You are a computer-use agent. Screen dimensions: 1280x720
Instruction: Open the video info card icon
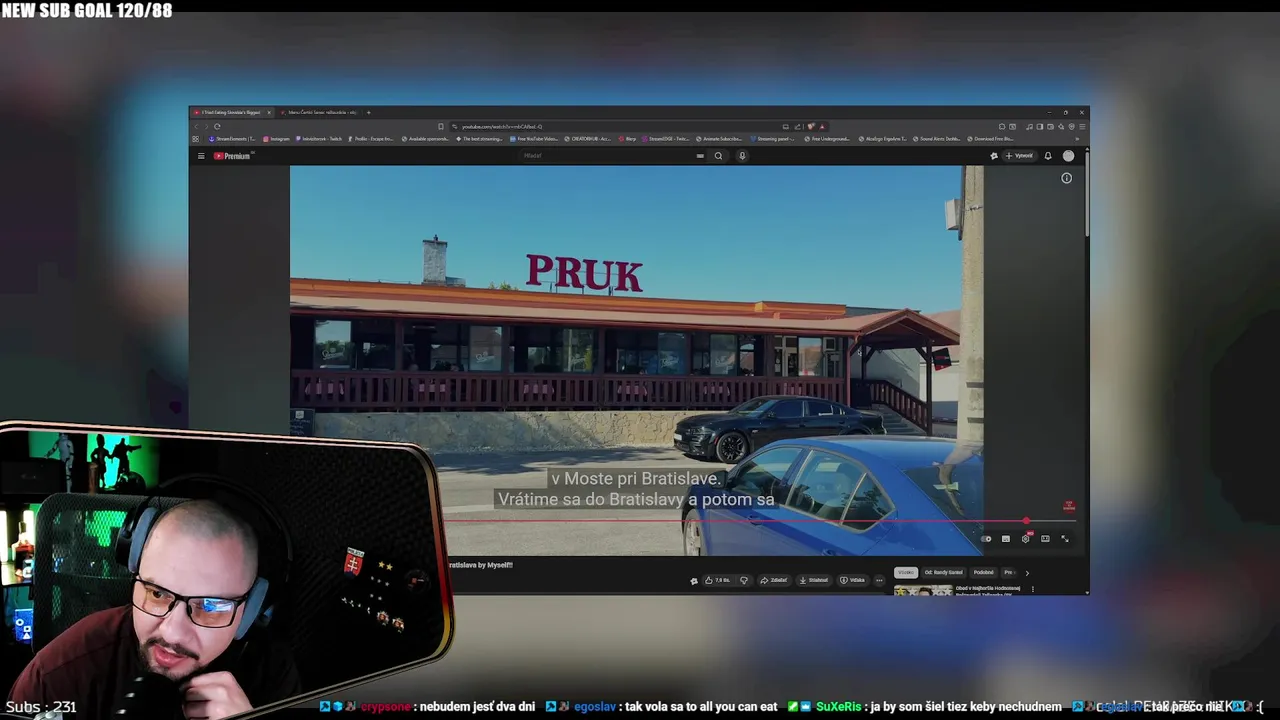tap(1066, 178)
